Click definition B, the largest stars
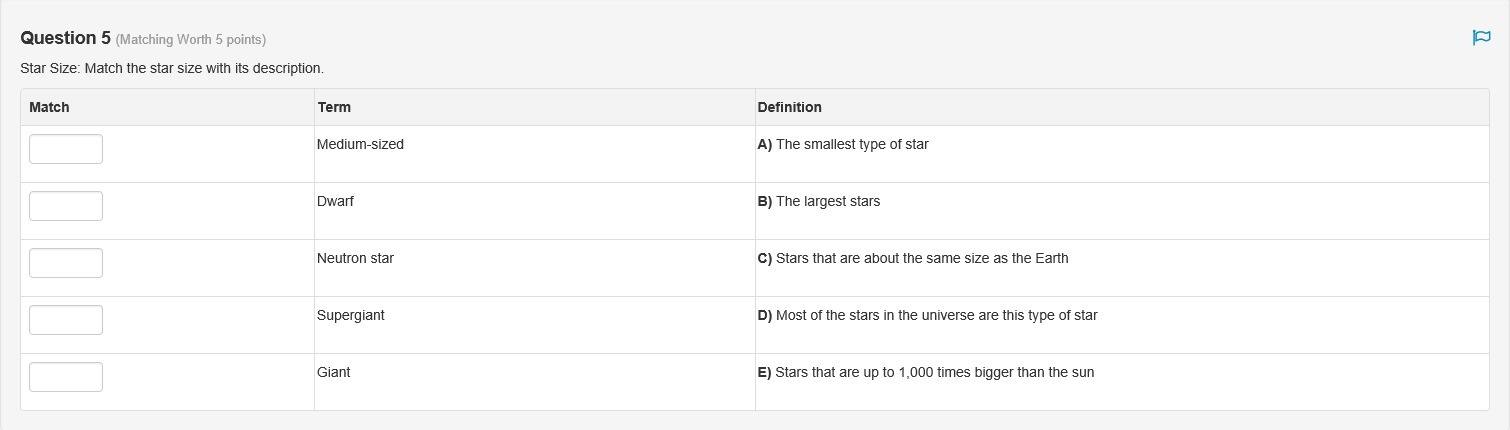The width and height of the screenshot is (1510, 430). click(819, 201)
